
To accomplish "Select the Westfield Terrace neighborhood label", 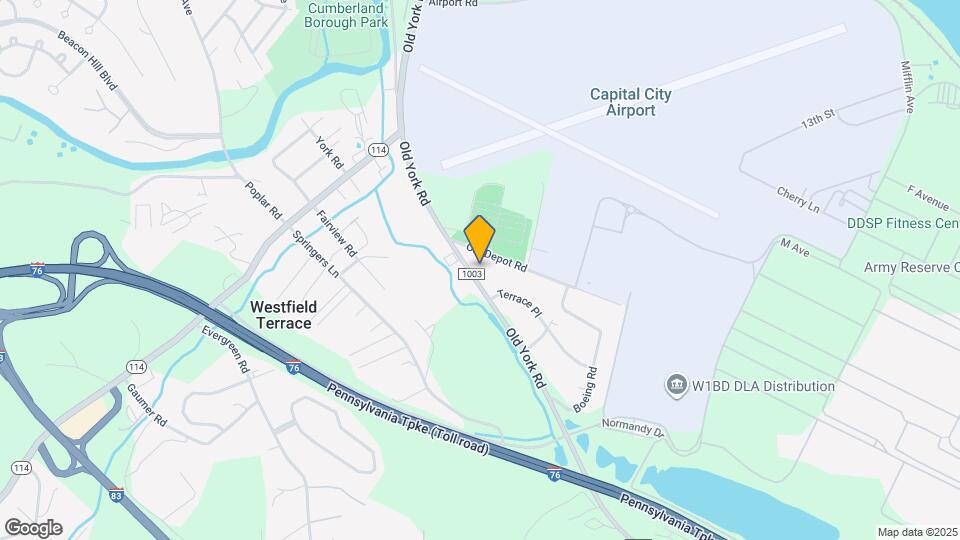I will (x=283, y=315).
